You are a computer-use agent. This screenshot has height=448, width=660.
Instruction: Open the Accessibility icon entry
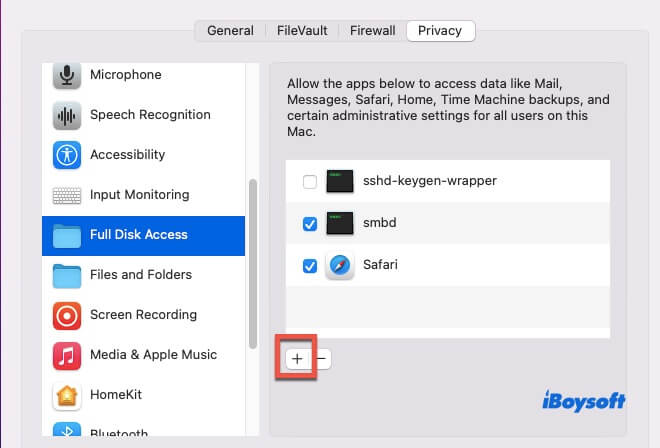point(67,155)
